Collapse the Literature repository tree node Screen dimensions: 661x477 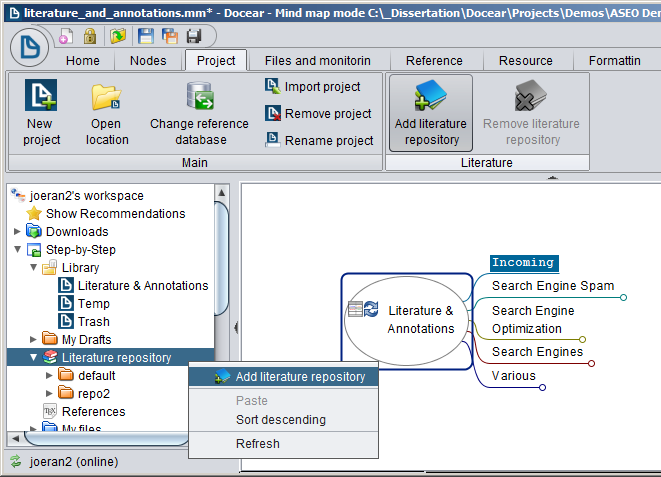tap(34, 357)
